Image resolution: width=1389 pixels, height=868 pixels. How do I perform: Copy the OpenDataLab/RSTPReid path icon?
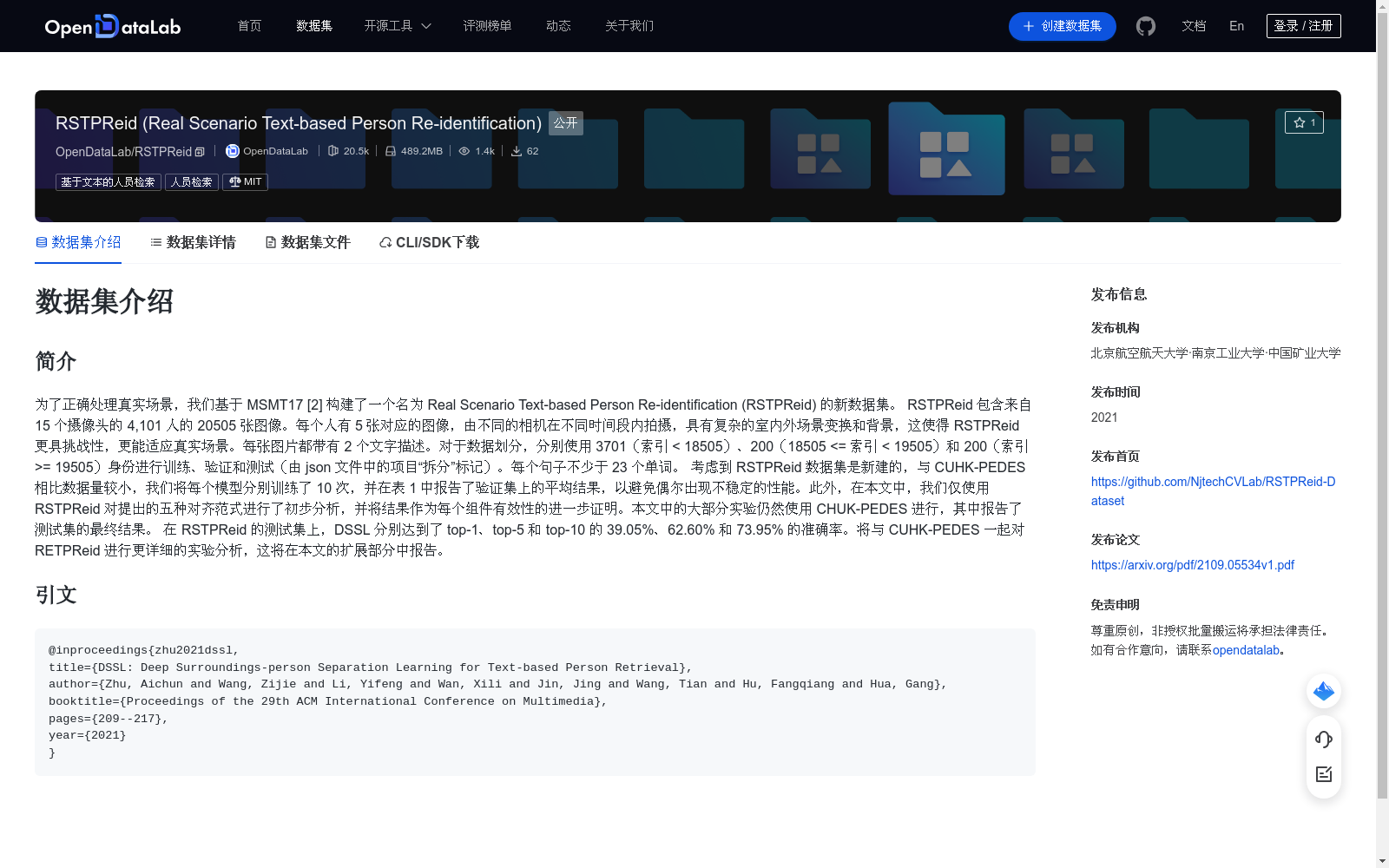(200, 152)
